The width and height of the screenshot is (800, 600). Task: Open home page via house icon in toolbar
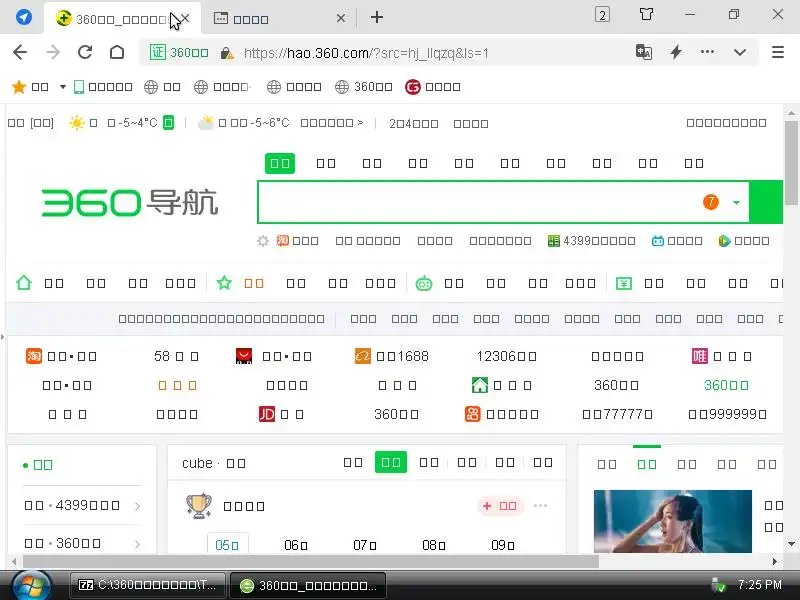pyautogui.click(x=117, y=52)
